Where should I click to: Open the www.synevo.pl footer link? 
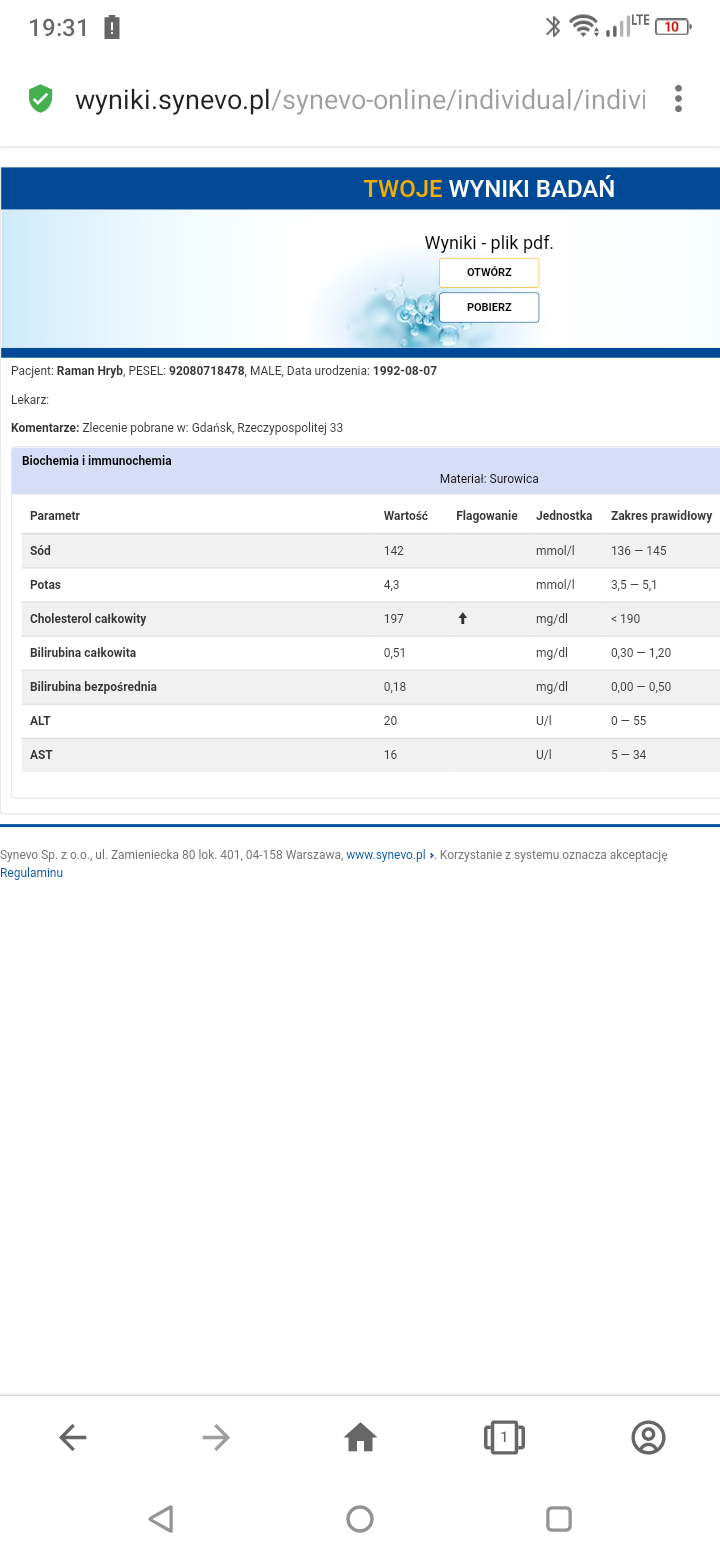(386, 855)
